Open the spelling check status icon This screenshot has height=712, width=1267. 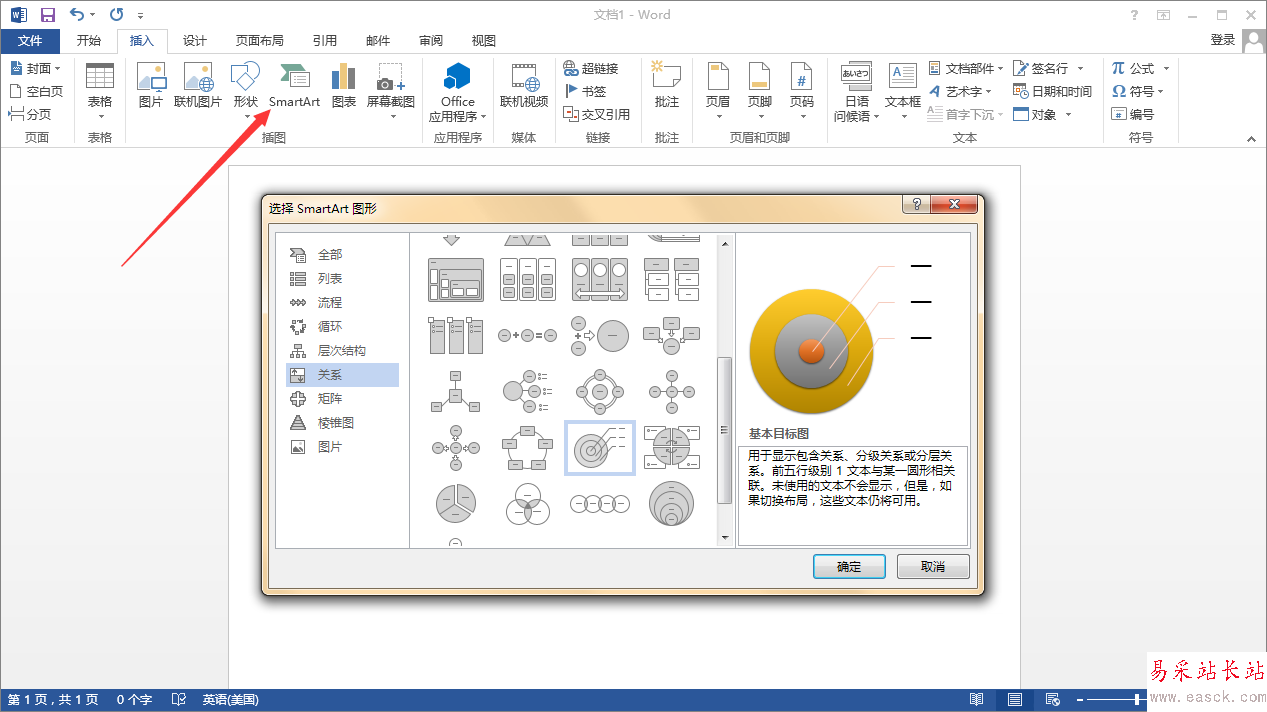[x=179, y=700]
